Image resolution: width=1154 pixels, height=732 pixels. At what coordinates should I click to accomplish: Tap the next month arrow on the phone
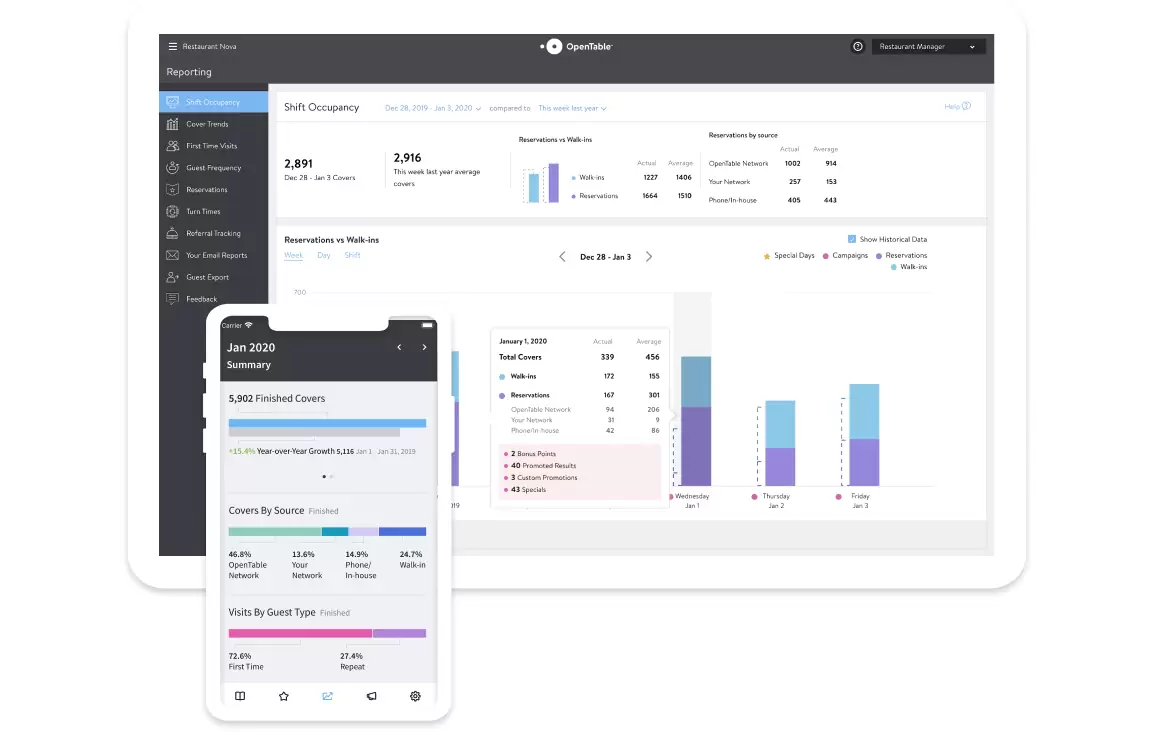424,347
